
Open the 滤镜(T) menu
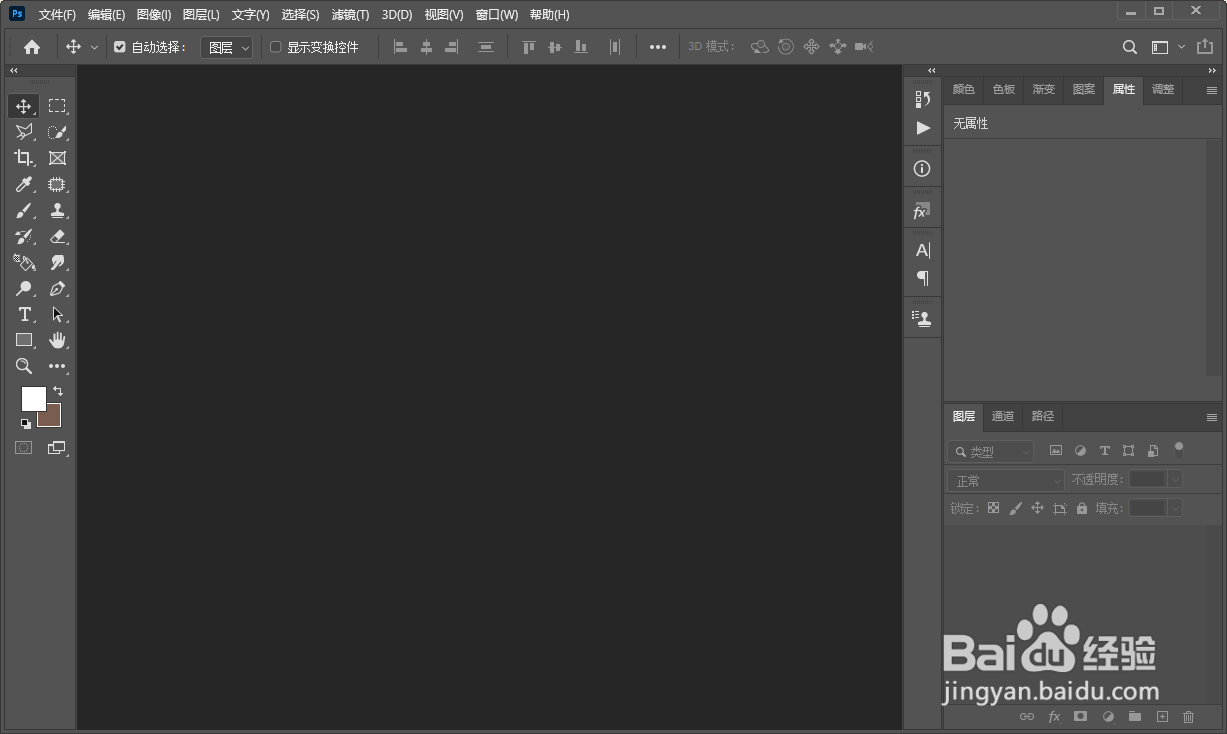(350, 15)
